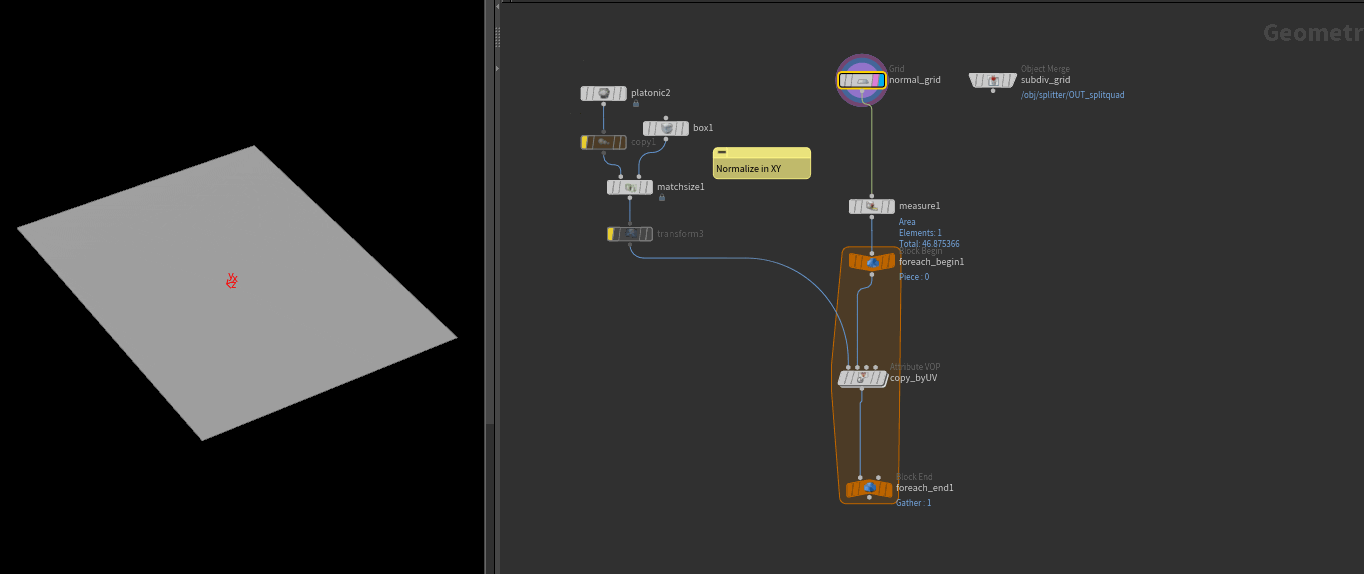
Task: Select the foreach_end1 block end node
Action: click(x=869, y=489)
